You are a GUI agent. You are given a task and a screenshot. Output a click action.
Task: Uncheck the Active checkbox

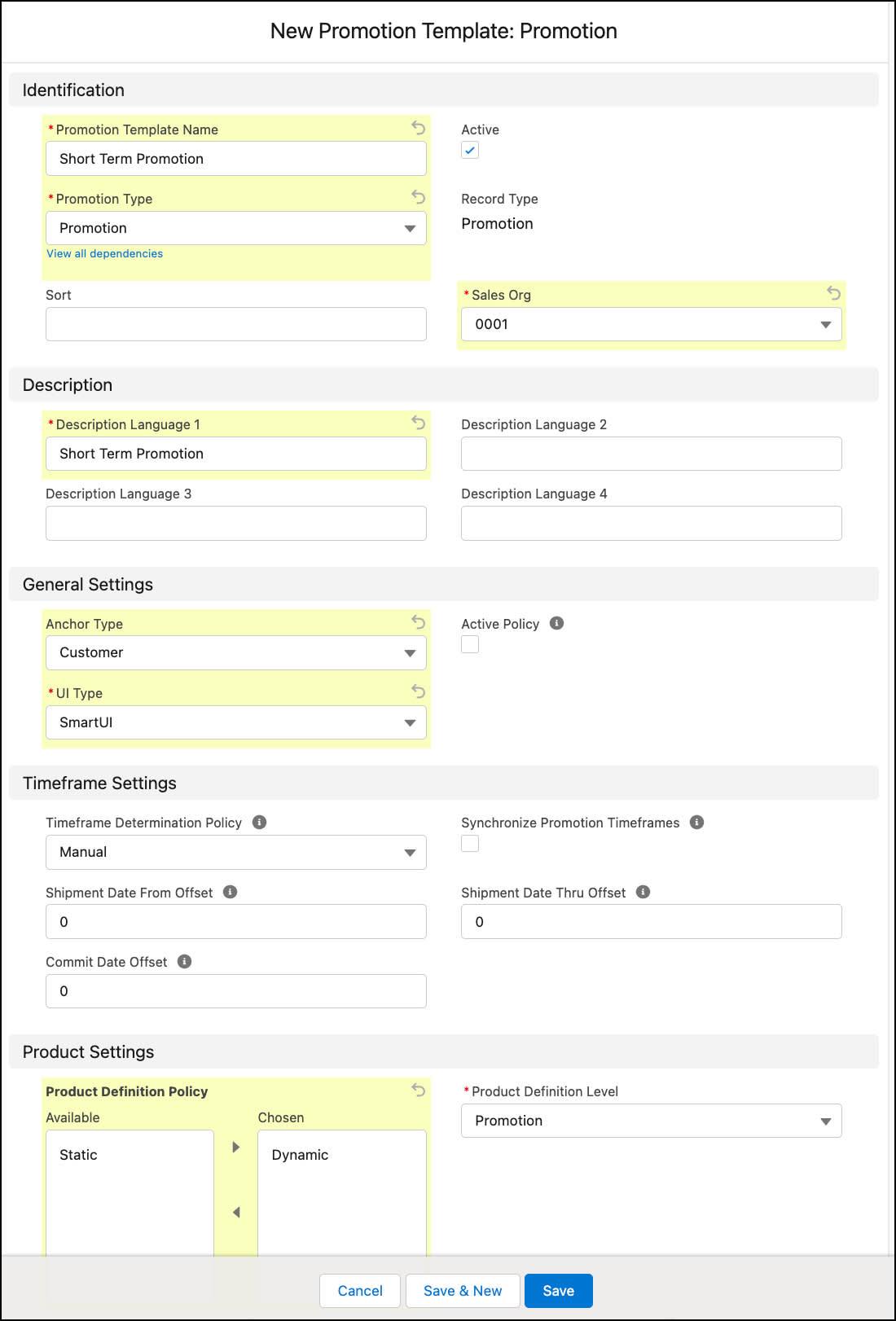point(470,150)
